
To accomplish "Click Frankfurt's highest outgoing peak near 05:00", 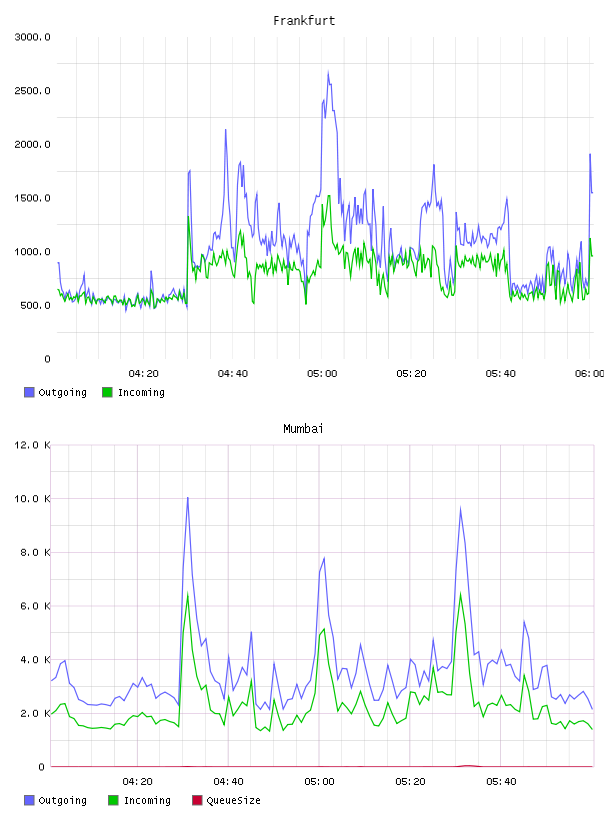I will (x=328, y=73).
